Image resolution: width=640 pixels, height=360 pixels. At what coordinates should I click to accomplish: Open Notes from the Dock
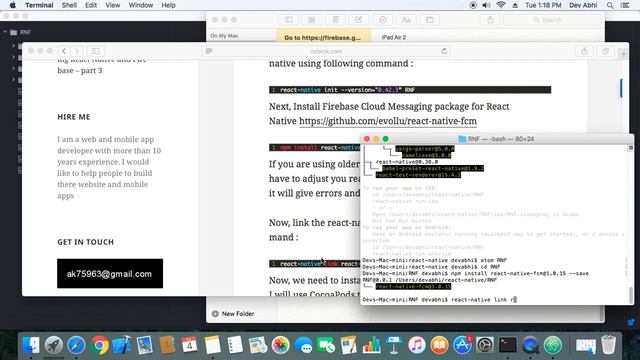(212, 345)
